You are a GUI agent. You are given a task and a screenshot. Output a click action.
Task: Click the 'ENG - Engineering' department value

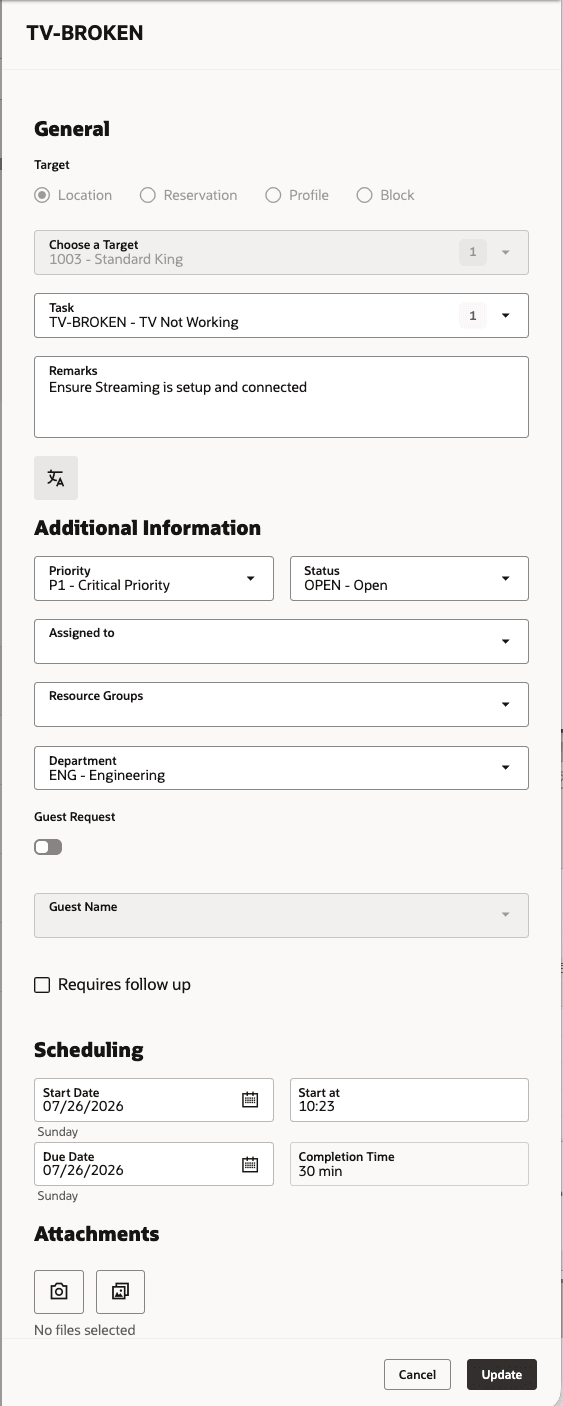click(107, 775)
